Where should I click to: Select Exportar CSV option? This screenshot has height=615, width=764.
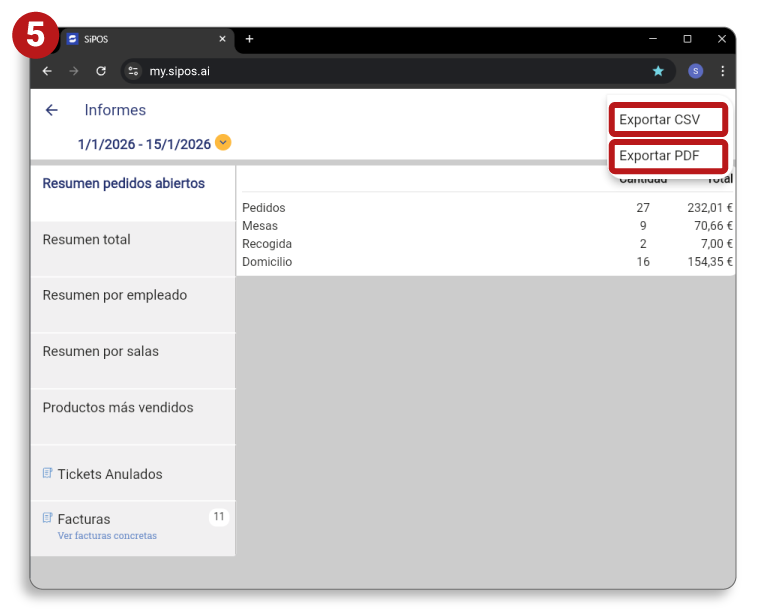point(667,120)
